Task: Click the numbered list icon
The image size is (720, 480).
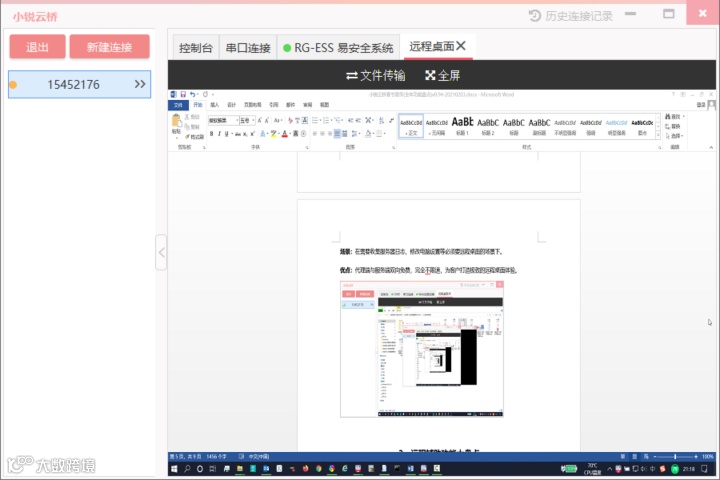Action: [326, 120]
